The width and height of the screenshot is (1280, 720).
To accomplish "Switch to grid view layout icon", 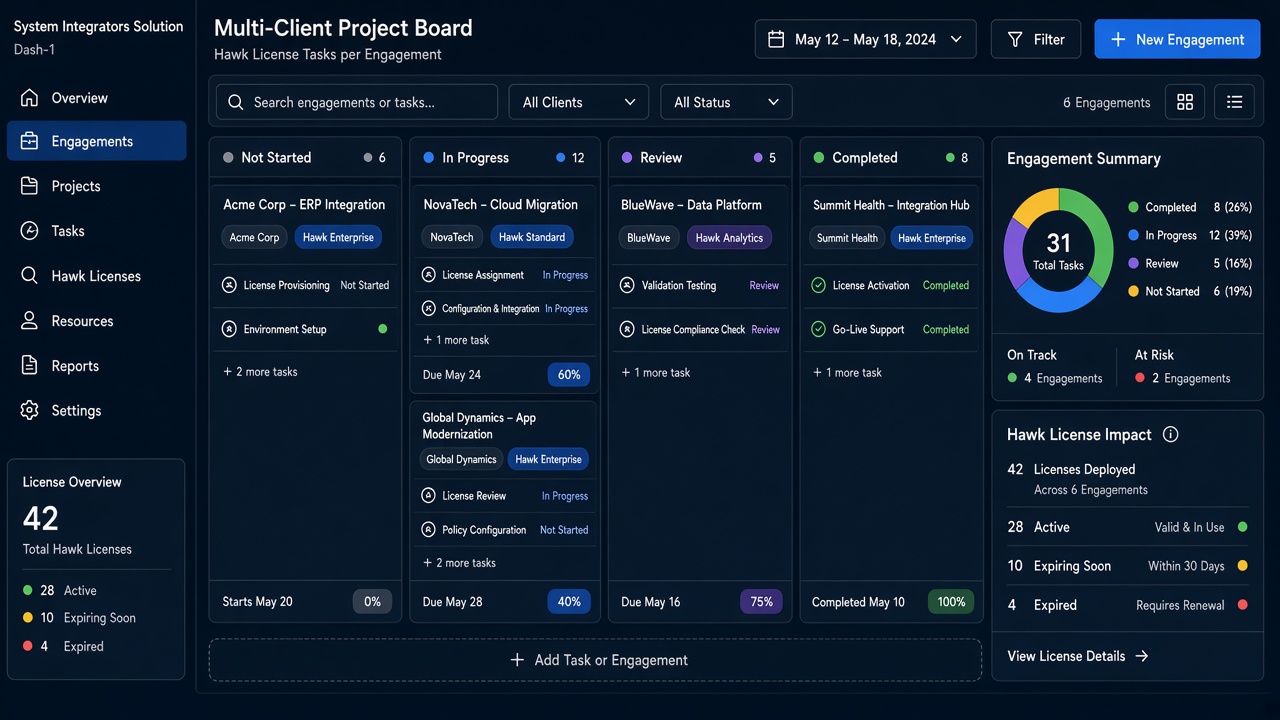I will point(1185,102).
